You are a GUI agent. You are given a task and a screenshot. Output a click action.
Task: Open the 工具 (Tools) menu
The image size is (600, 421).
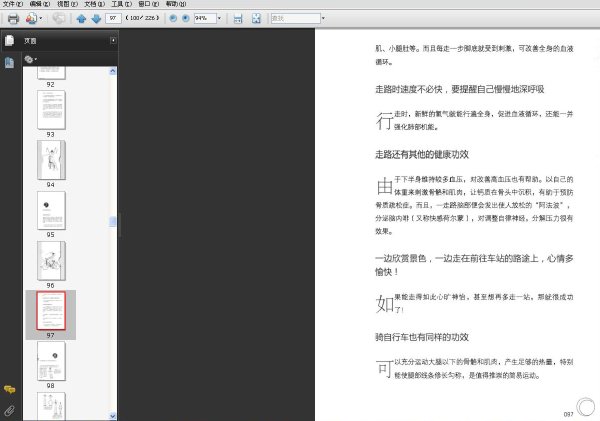[122, 4]
